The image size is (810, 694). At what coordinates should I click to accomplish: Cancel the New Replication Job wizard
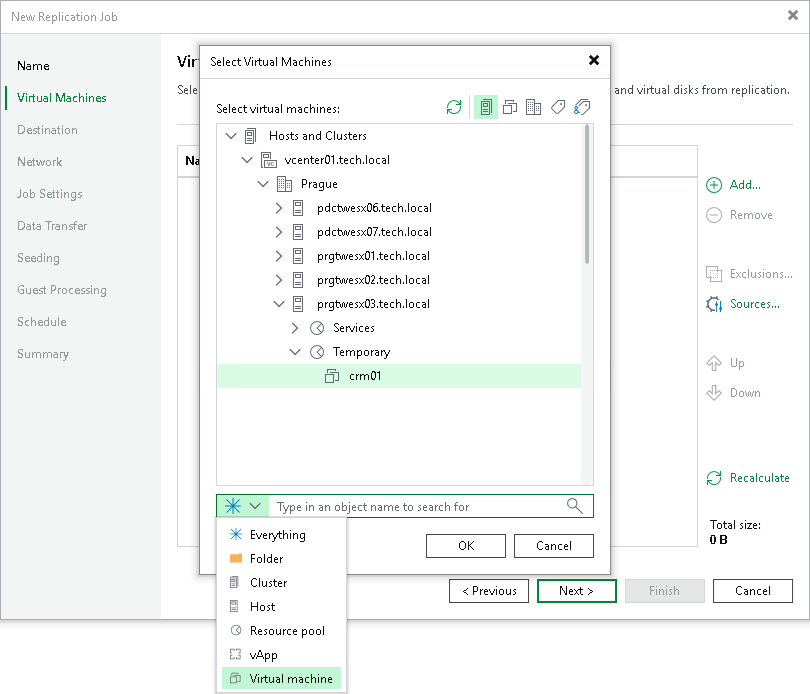click(753, 591)
